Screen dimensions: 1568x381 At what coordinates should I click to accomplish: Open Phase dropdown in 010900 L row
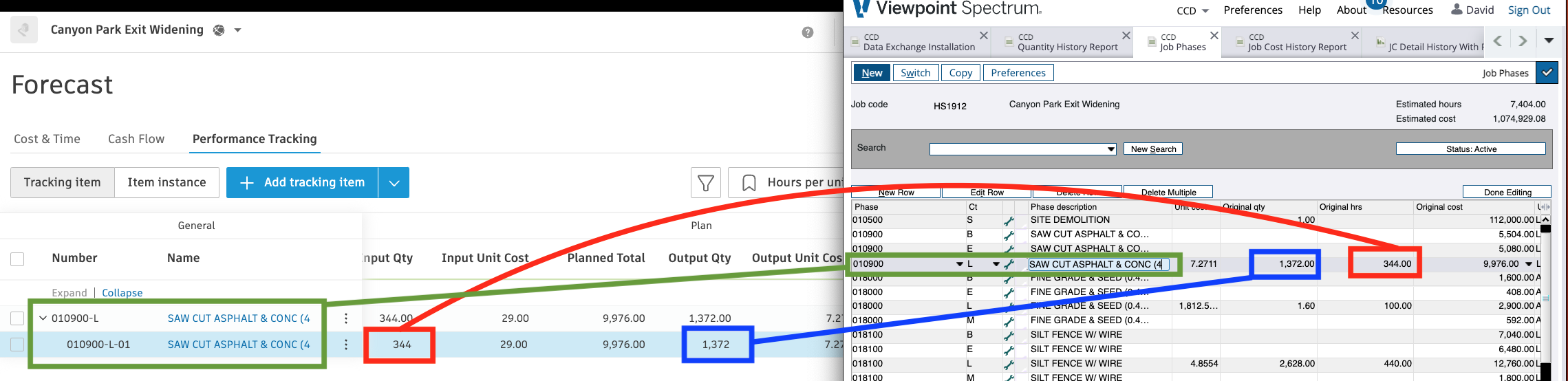pyautogui.click(x=959, y=264)
